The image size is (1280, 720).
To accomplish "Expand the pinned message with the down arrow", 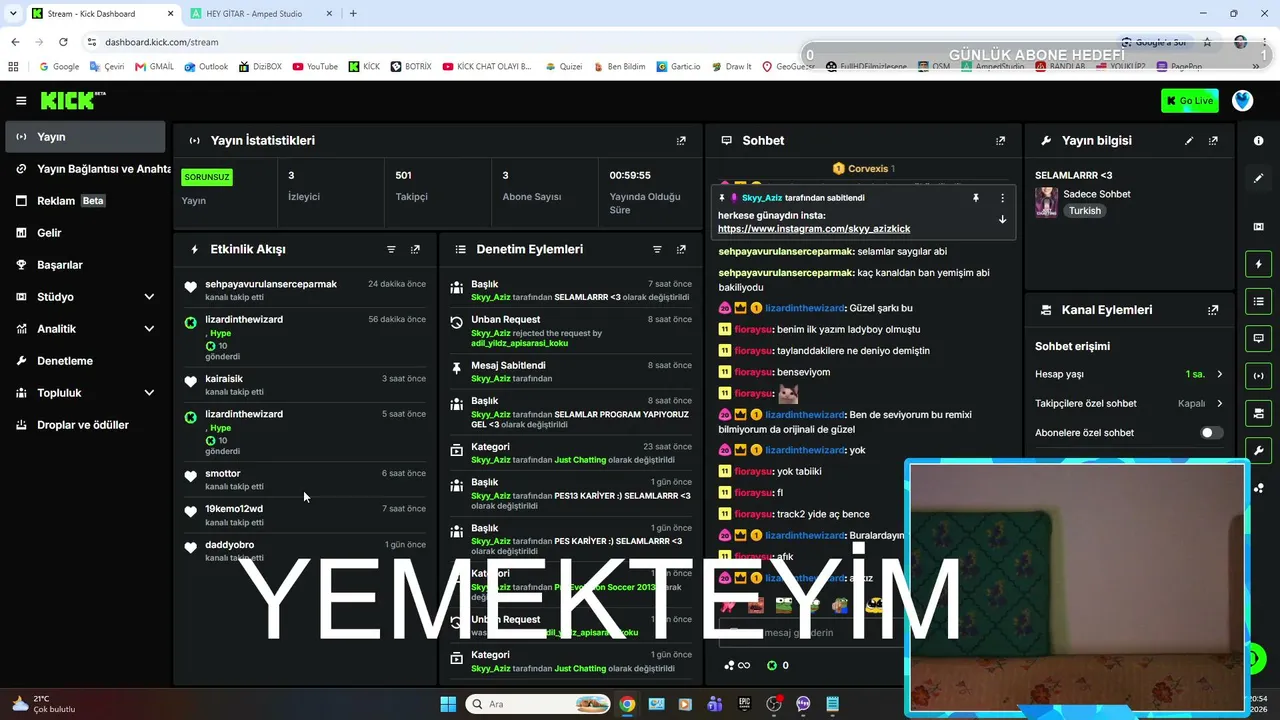I will pyautogui.click(x=1002, y=220).
